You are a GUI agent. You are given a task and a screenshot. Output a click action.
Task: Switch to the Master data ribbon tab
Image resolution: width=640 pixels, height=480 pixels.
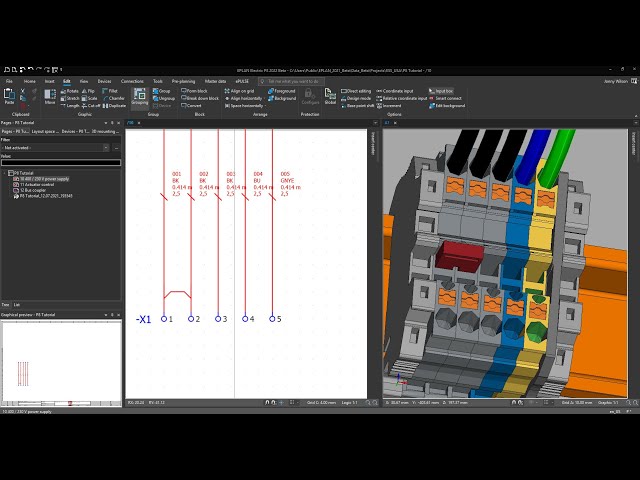[215, 81]
